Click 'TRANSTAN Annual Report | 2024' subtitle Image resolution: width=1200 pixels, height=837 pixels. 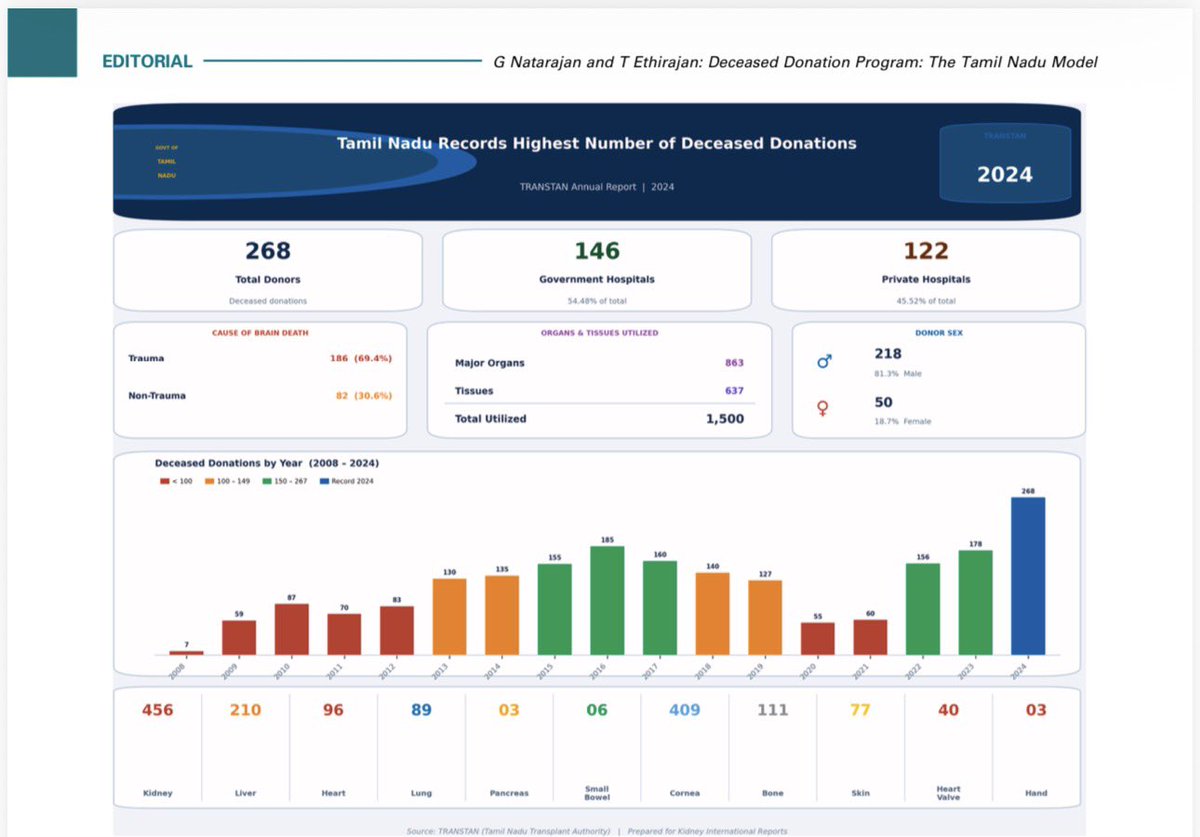597,187
